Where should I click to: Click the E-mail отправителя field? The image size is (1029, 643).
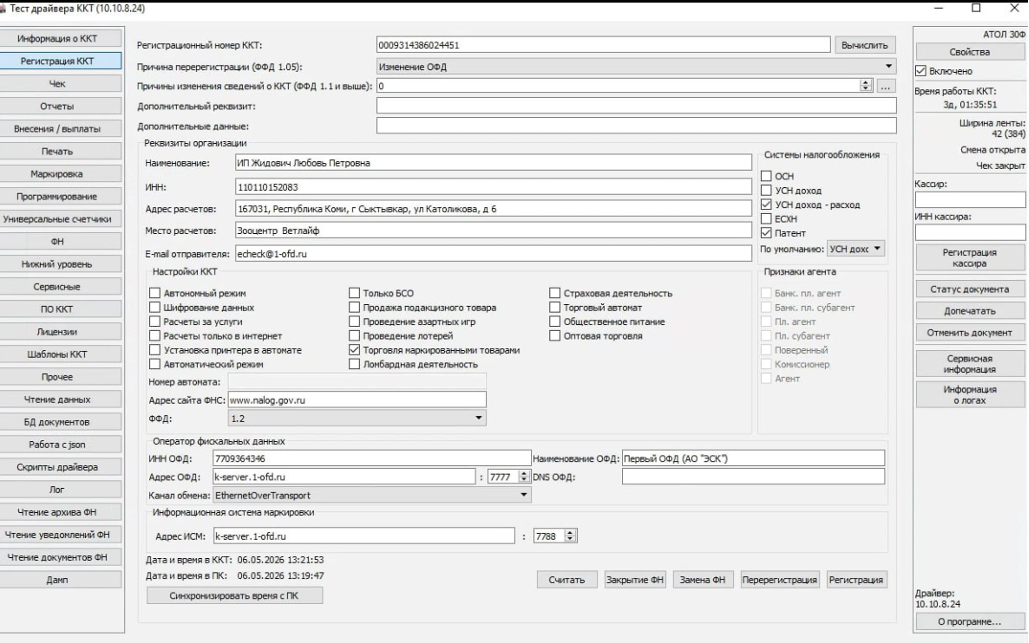point(494,254)
